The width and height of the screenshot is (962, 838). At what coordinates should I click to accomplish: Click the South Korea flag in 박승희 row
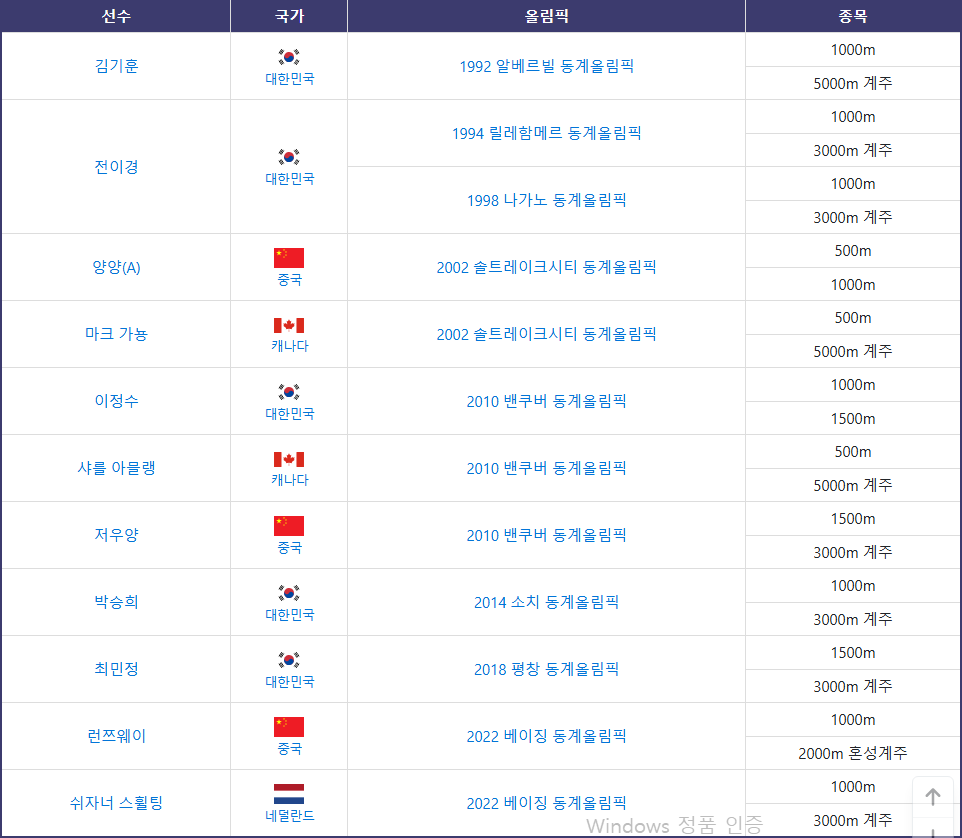289,593
